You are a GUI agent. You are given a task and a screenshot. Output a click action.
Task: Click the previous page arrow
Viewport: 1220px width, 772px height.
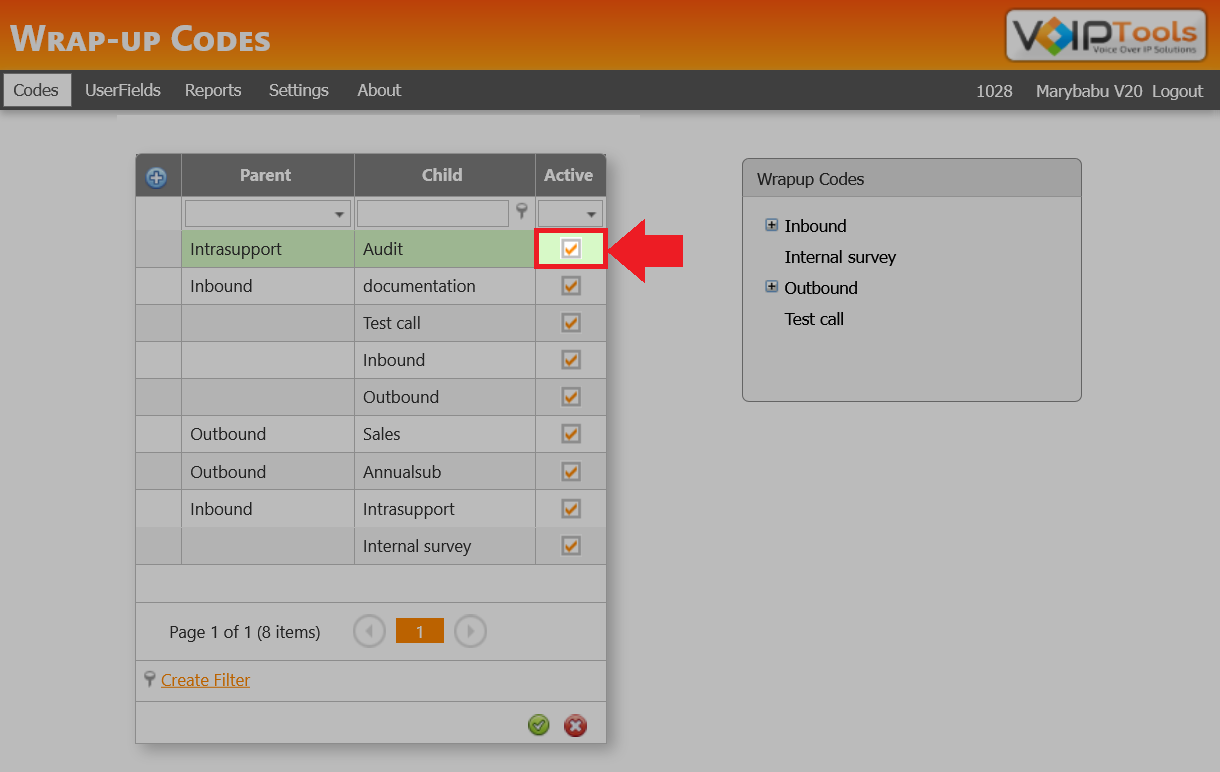369,630
